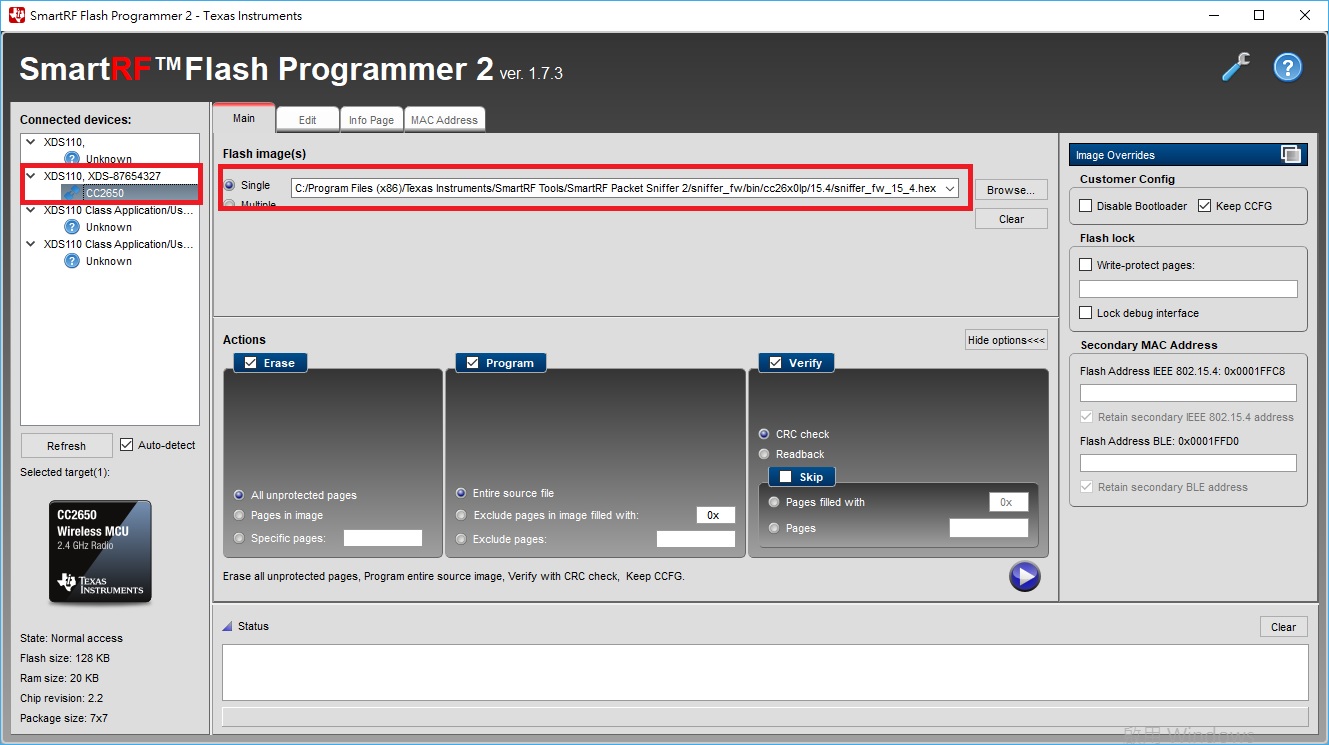1329x745 pixels.
Task: Click the progress bar under the Status log
Action: 764,716
